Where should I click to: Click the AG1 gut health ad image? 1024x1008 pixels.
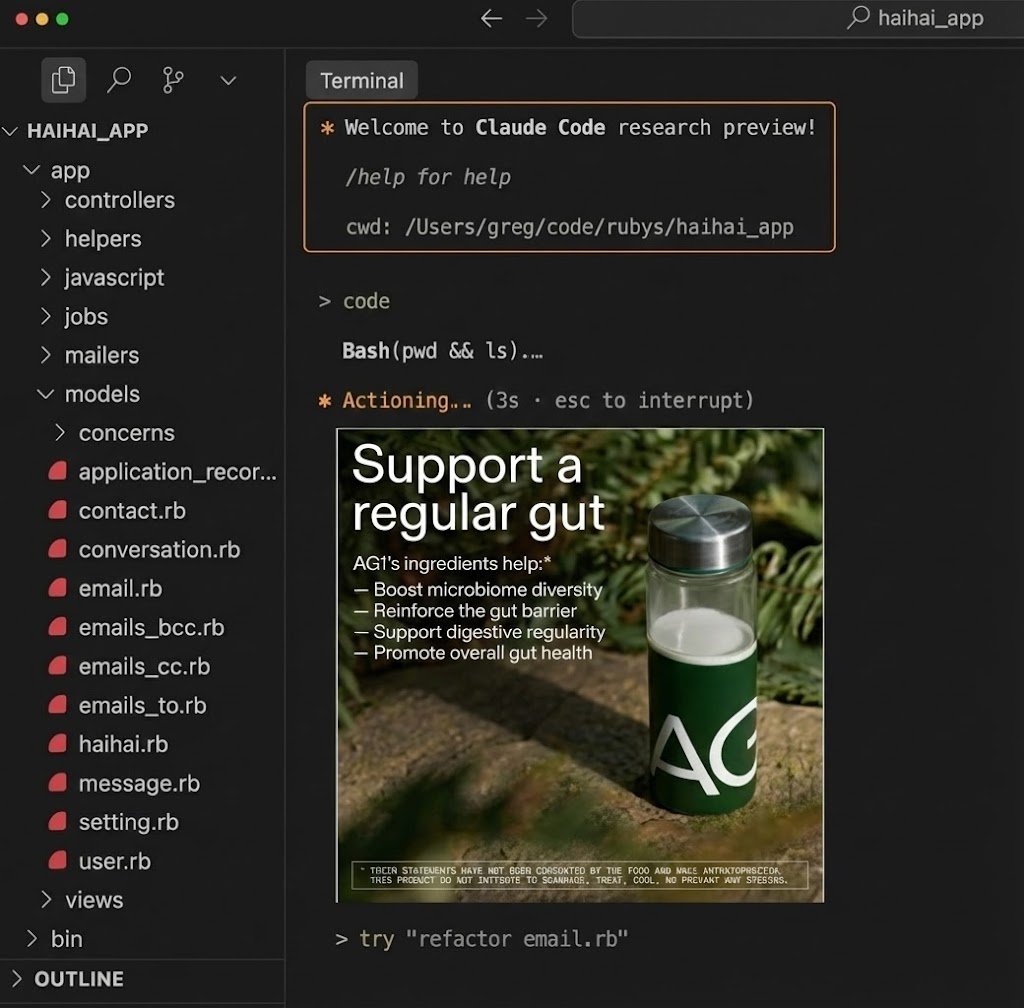click(x=580, y=665)
